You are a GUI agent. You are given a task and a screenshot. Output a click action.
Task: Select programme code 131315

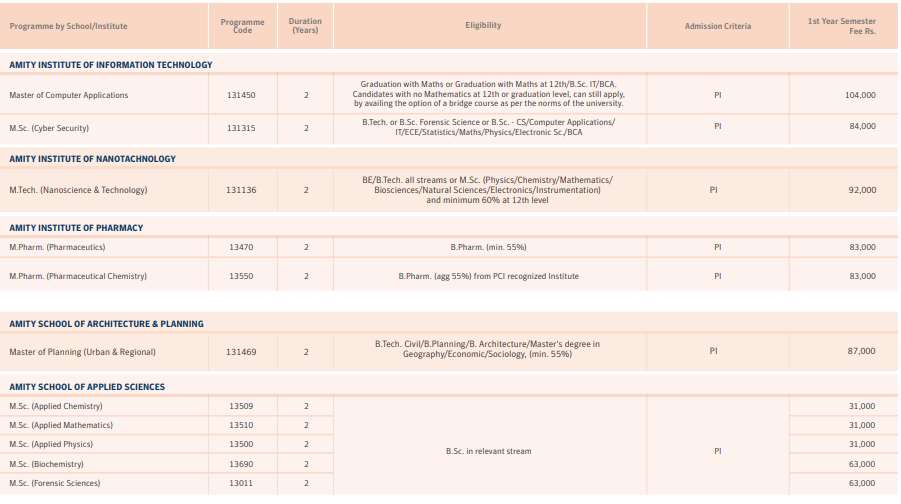pyautogui.click(x=241, y=128)
